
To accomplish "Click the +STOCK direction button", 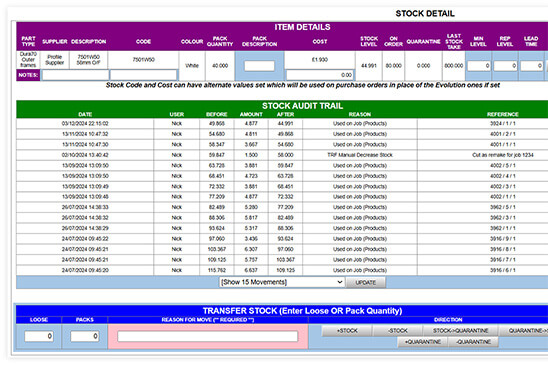I will [347, 331].
